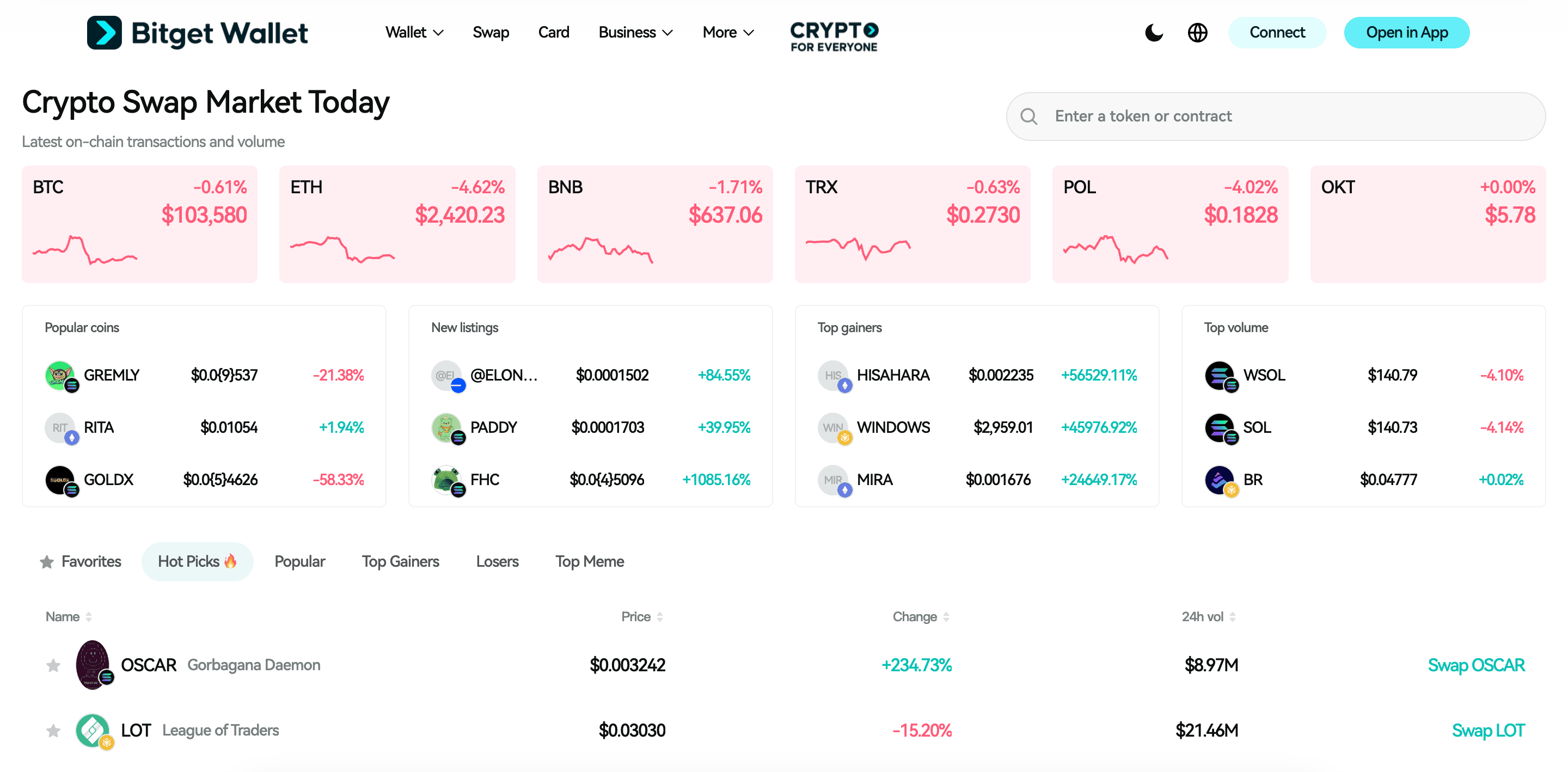
Task: Click the MIRA token icon
Action: (832, 480)
